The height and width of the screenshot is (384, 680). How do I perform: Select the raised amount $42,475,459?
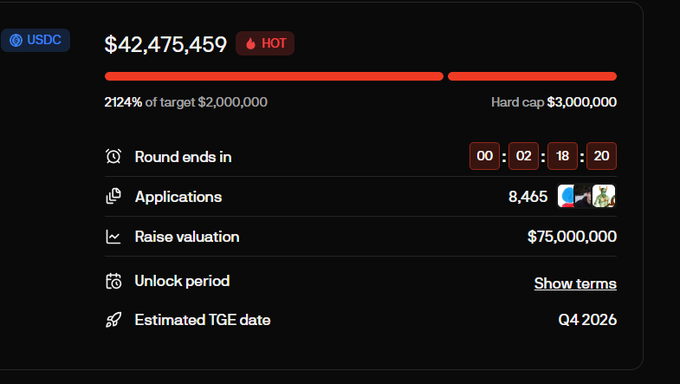coord(165,44)
